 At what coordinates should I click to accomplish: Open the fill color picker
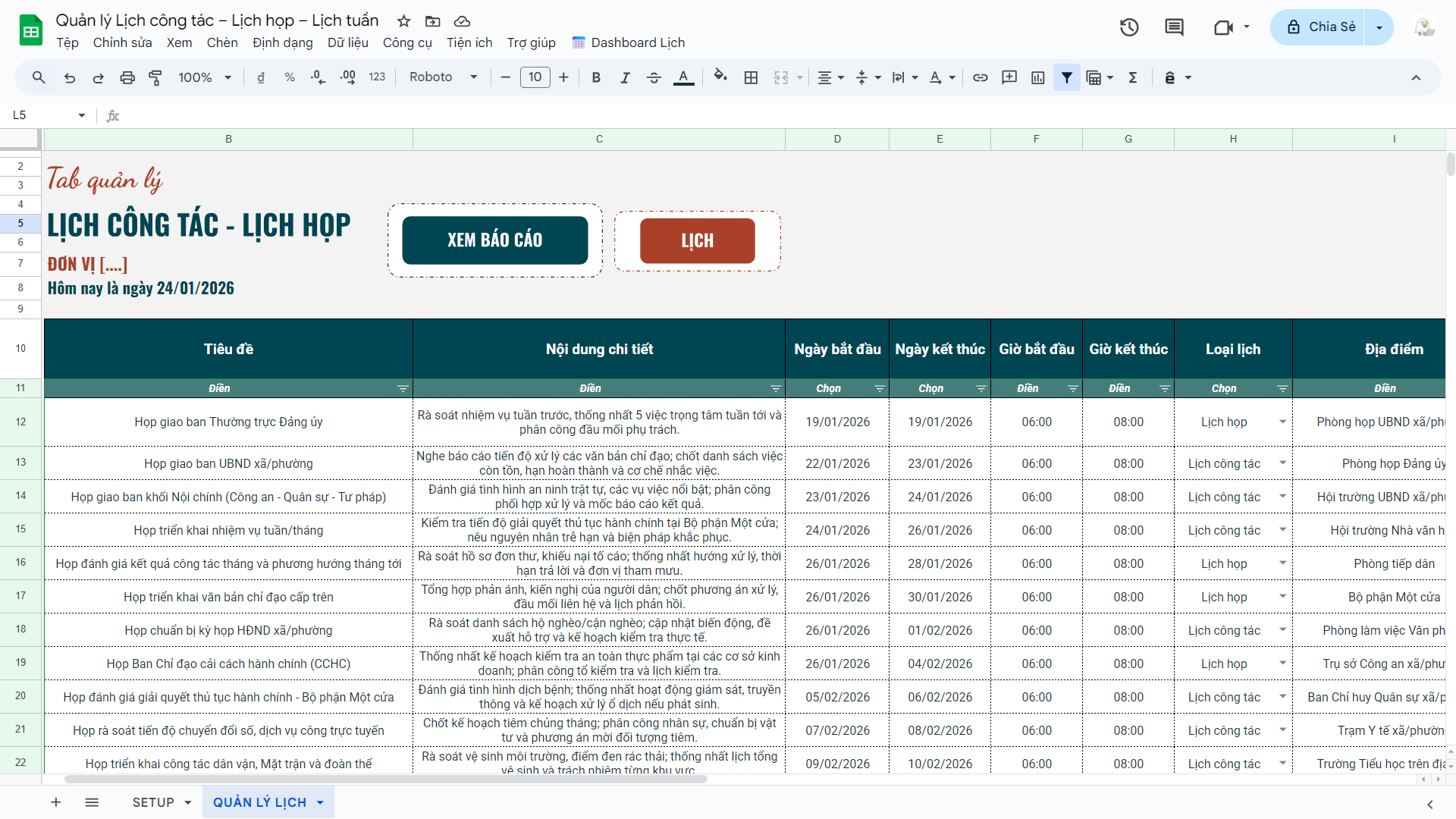[x=720, y=77]
